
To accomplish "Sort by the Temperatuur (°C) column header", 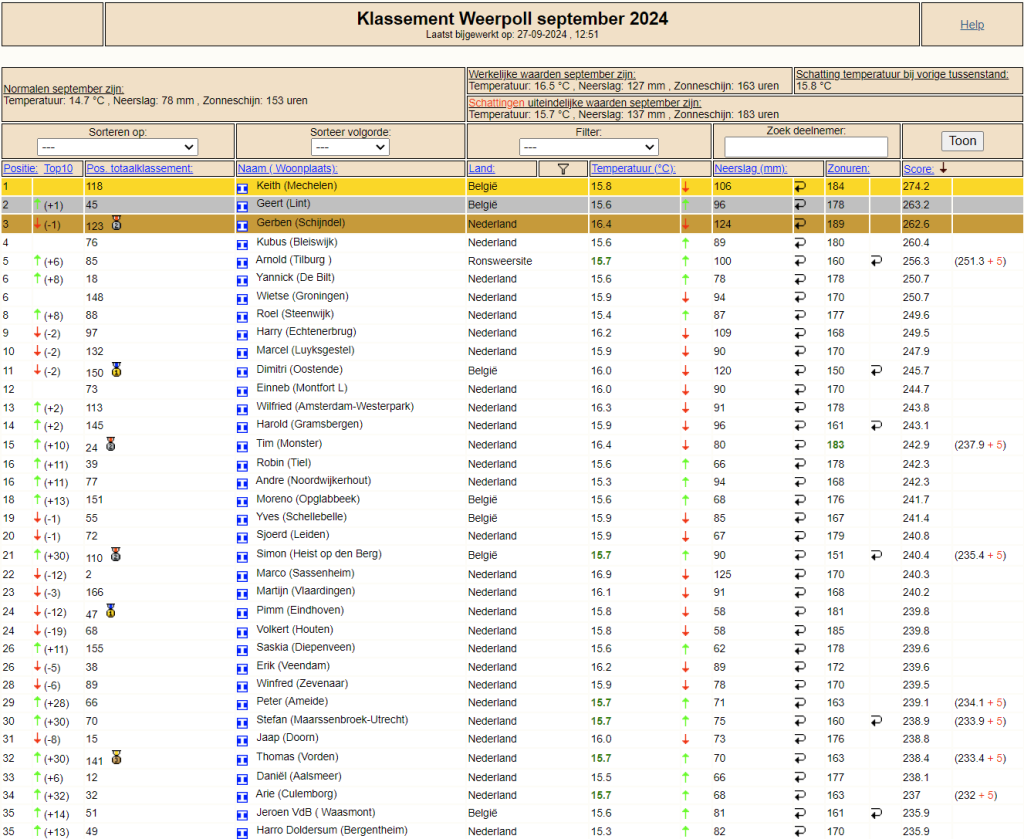I will 633,168.
